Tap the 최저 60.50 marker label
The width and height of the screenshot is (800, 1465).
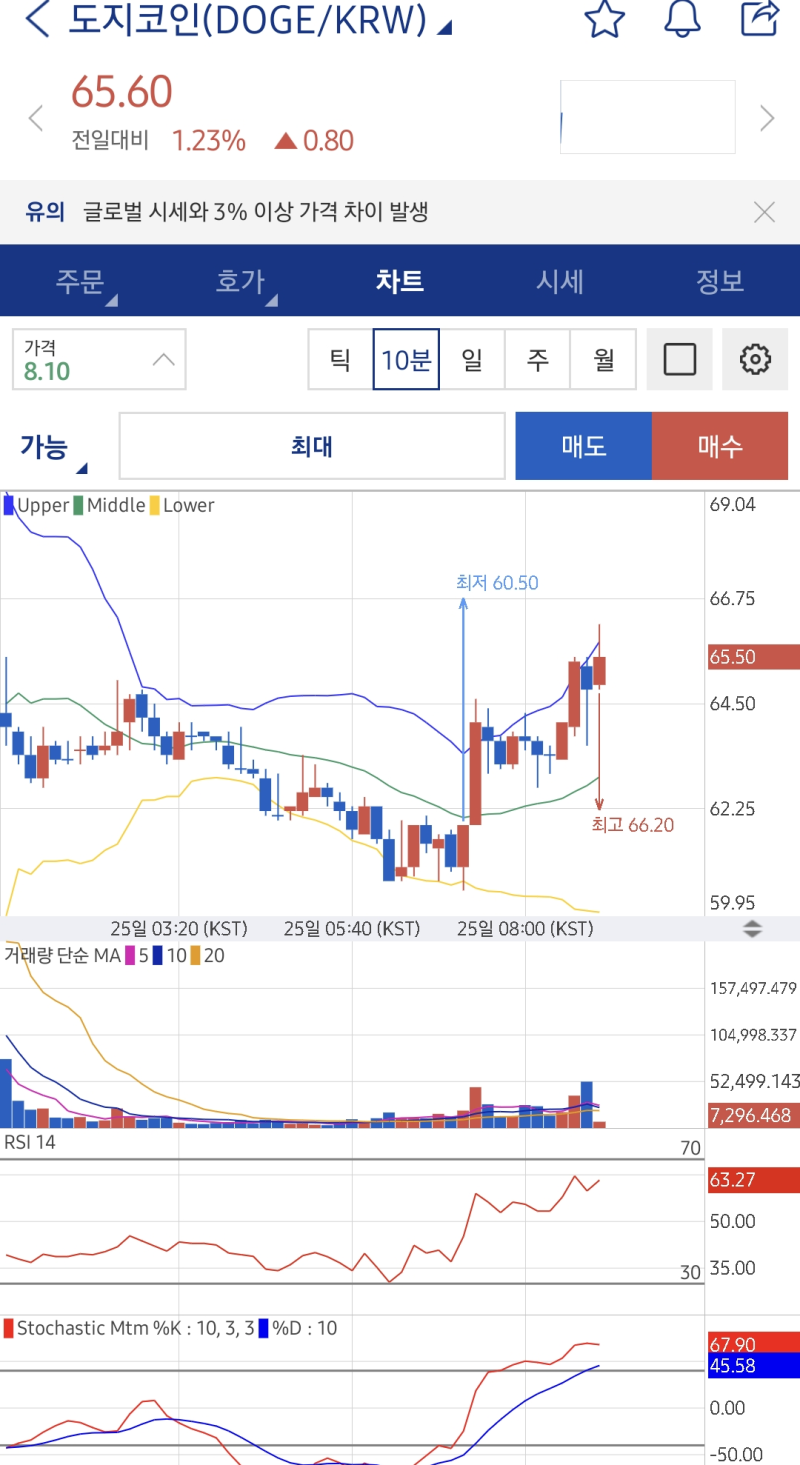point(496,582)
